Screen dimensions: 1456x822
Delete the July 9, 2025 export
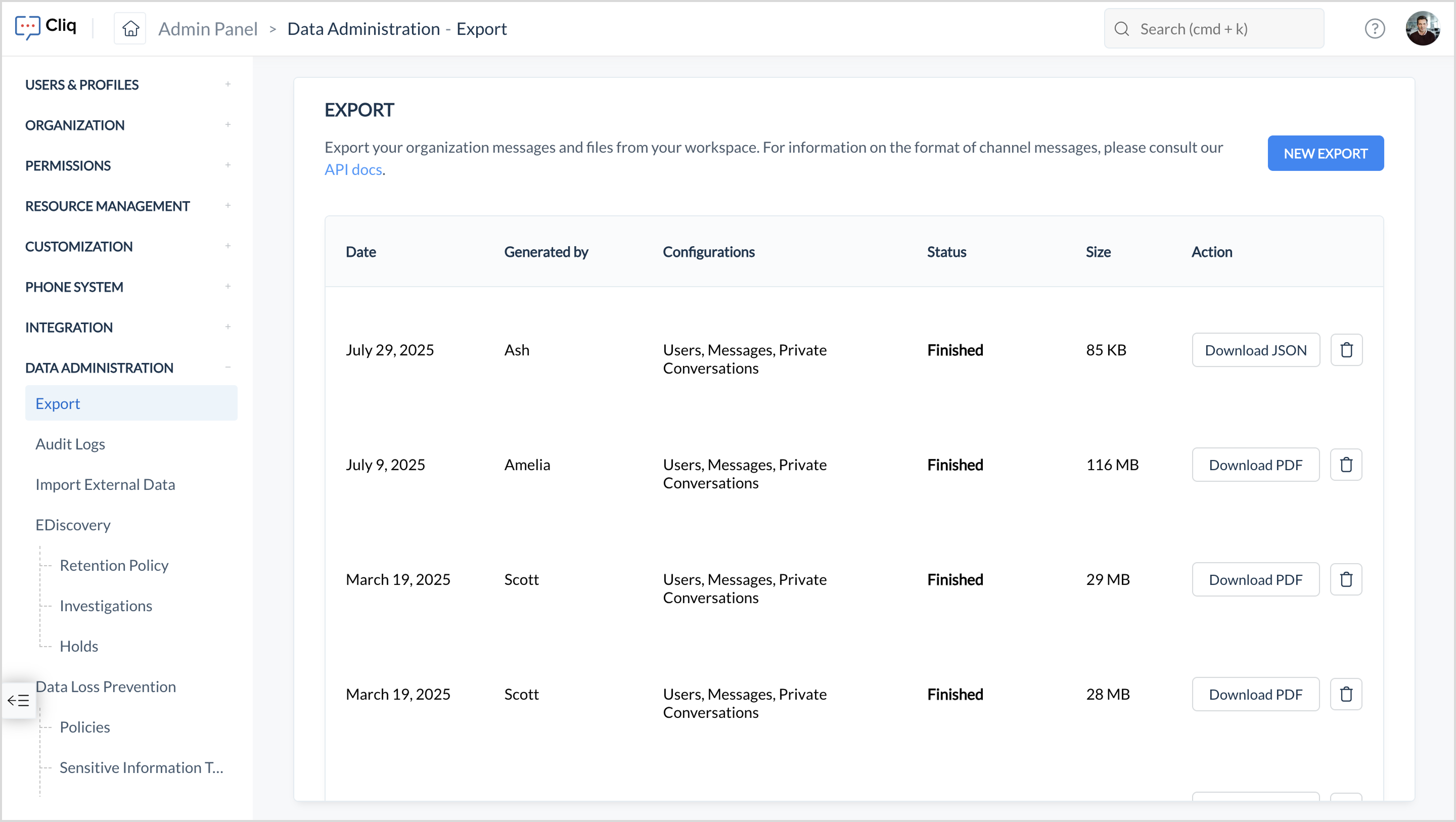[x=1346, y=465]
